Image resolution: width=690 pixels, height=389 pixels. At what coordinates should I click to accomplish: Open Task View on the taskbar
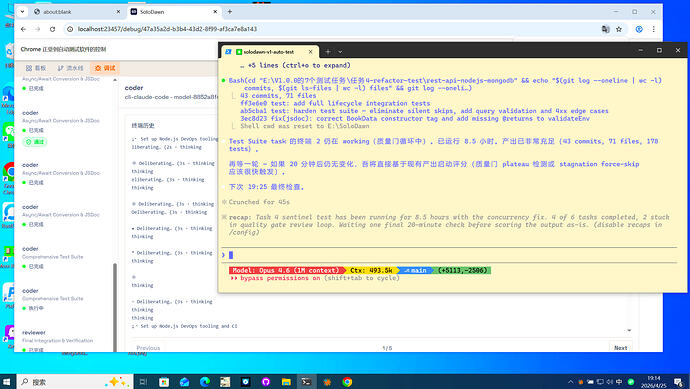tap(143, 382)
